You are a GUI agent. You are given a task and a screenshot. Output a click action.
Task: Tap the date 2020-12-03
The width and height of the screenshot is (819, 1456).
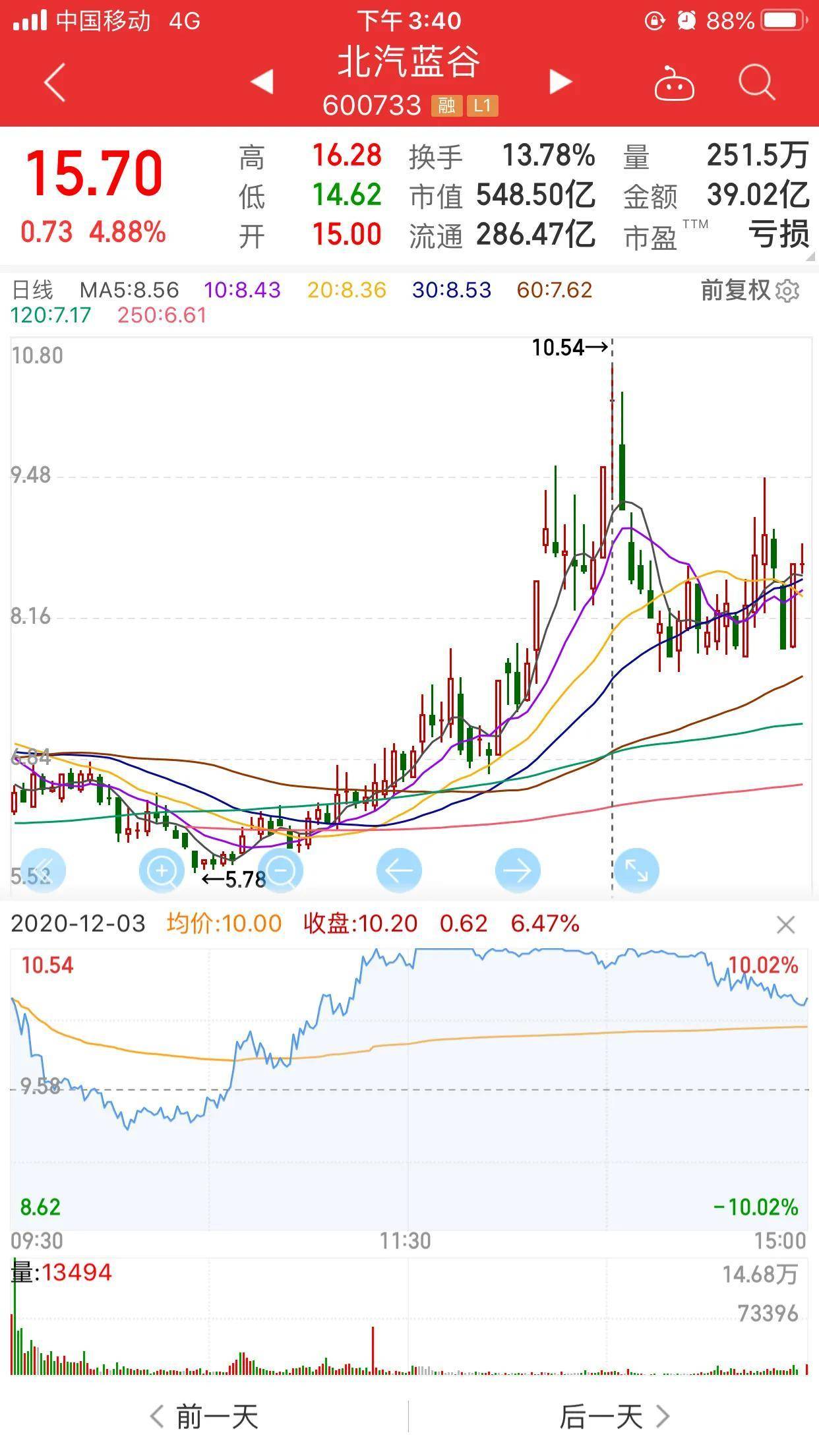click(x=78, y=923)
